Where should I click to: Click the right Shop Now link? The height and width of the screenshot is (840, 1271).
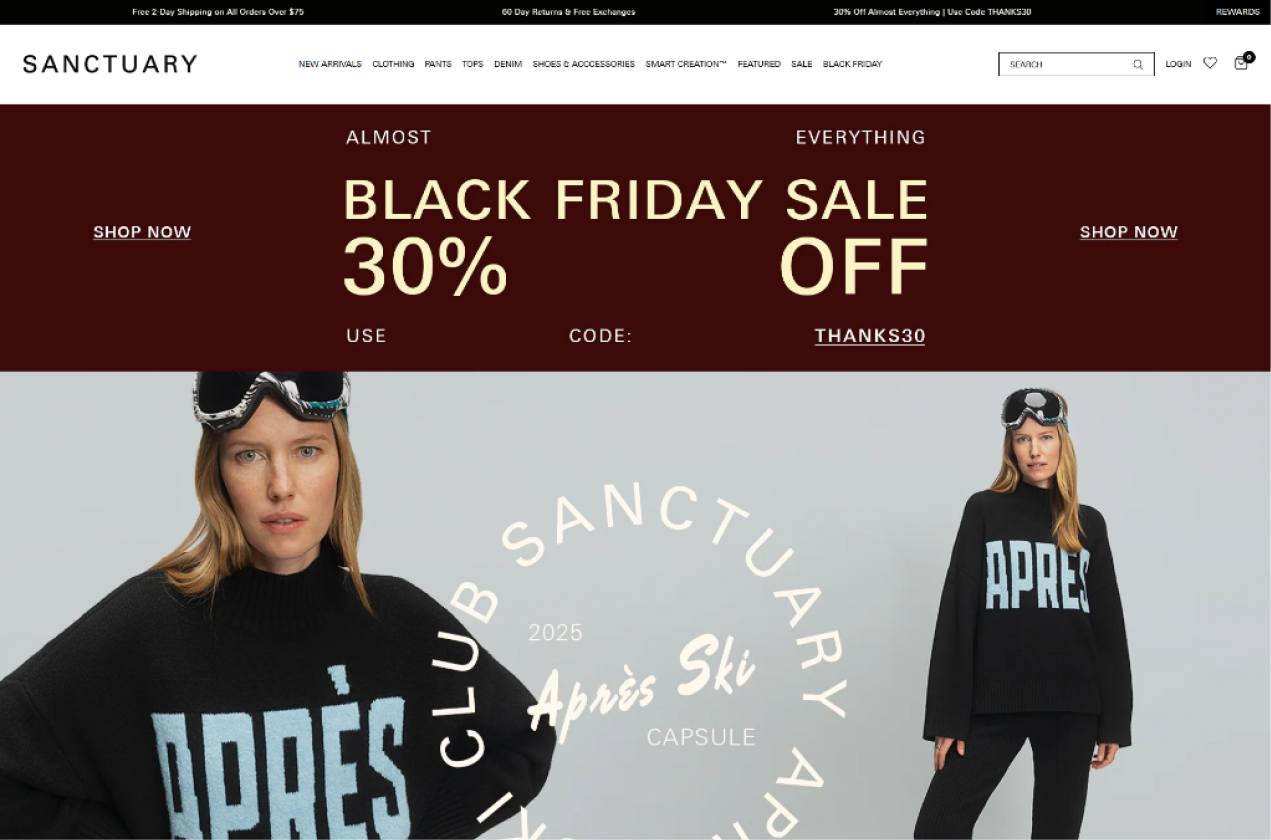click(x=1129, y=232)
